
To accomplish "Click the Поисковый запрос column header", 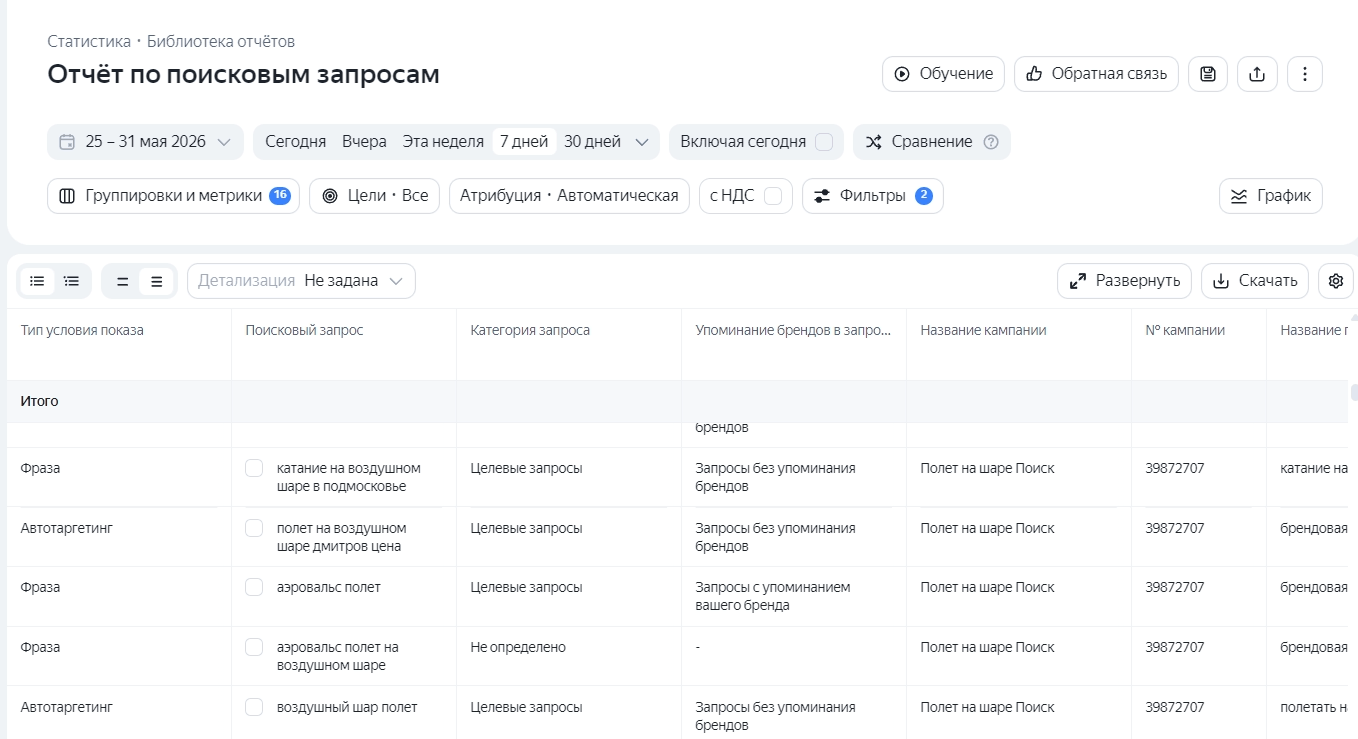I will [304, 330].
